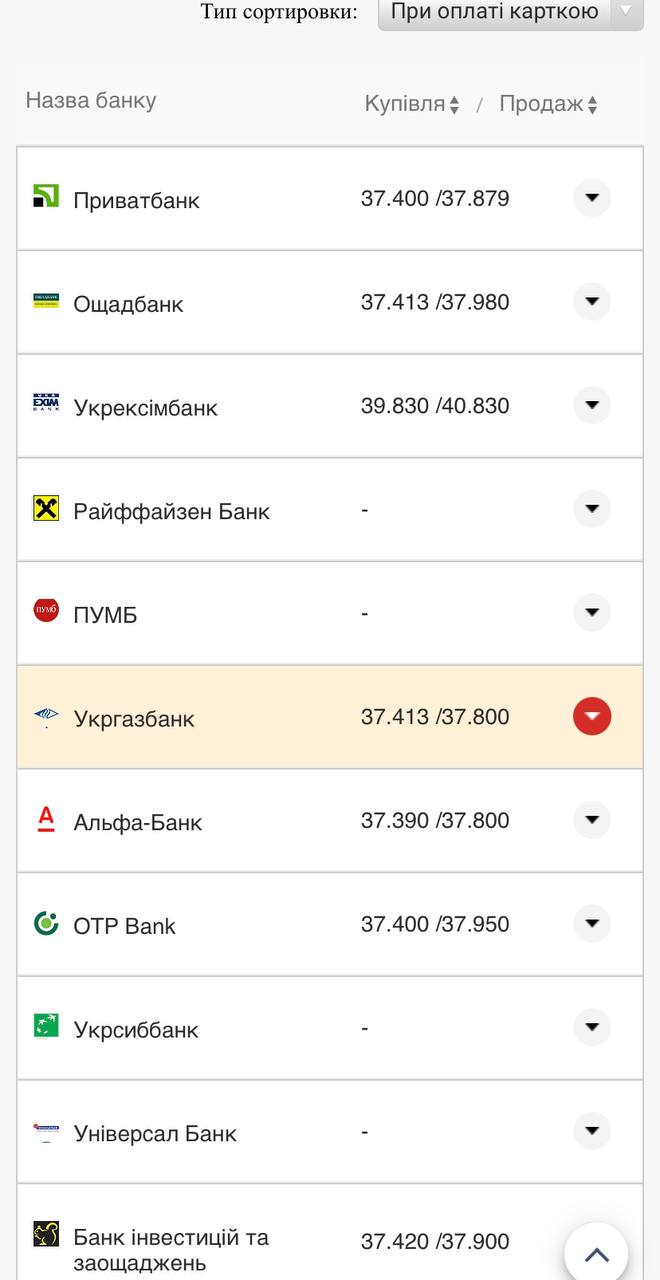Expand the Приватбанк row details
The height and width of the screenshot is (1280, 660).
[x=592, y=197]
